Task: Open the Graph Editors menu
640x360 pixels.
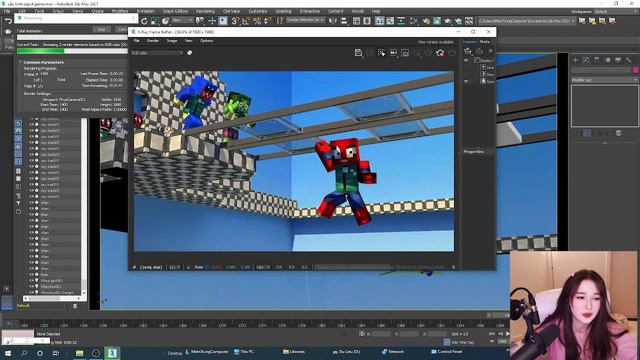Action: [x=176, y=11]
